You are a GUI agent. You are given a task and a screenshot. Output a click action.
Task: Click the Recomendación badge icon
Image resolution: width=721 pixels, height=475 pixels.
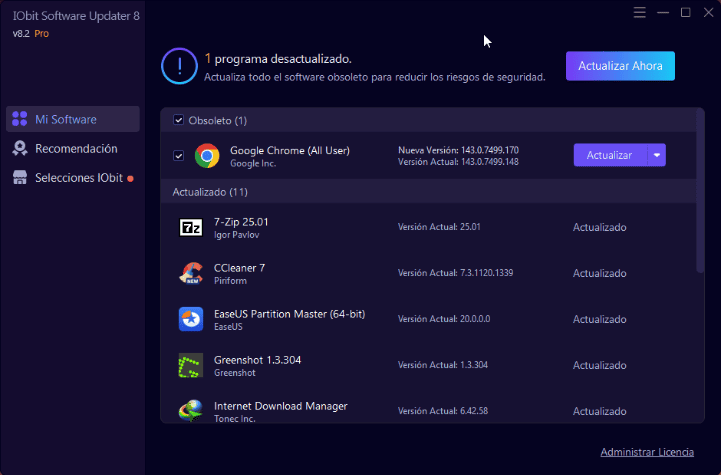pos(20,148)
